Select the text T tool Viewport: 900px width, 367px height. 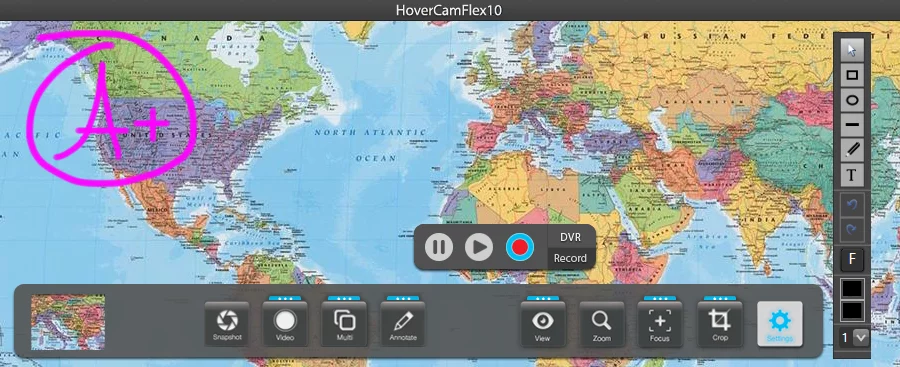tap(852, 175)
